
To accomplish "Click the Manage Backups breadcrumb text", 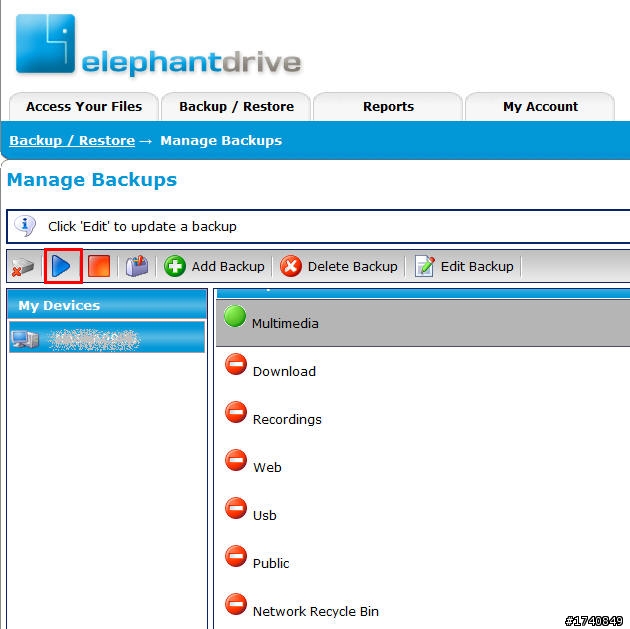I will (221, 141).
